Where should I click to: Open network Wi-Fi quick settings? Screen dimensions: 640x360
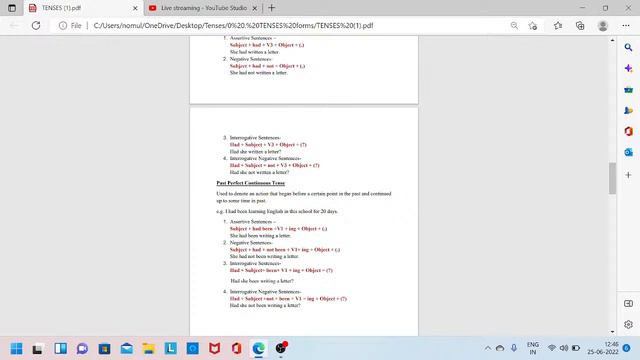552,348
